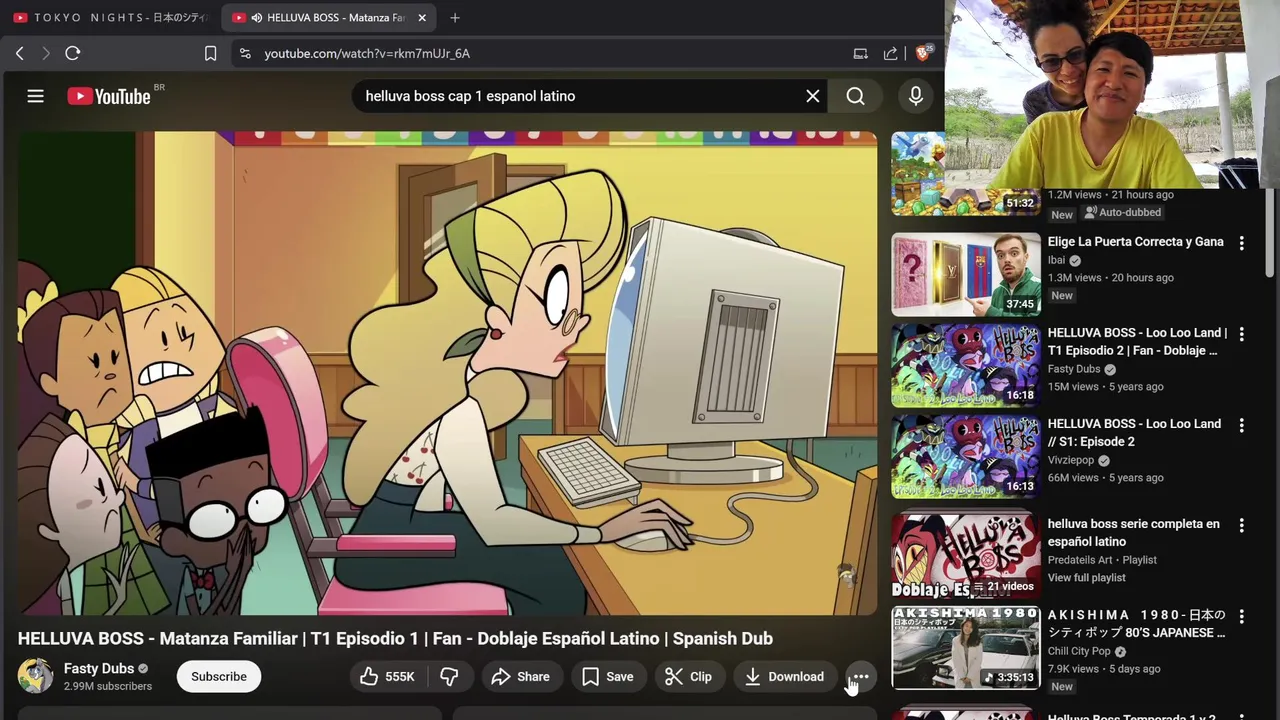
Task: Close the HELLUVA BOSS browser tab
Action: coord(422,18)
